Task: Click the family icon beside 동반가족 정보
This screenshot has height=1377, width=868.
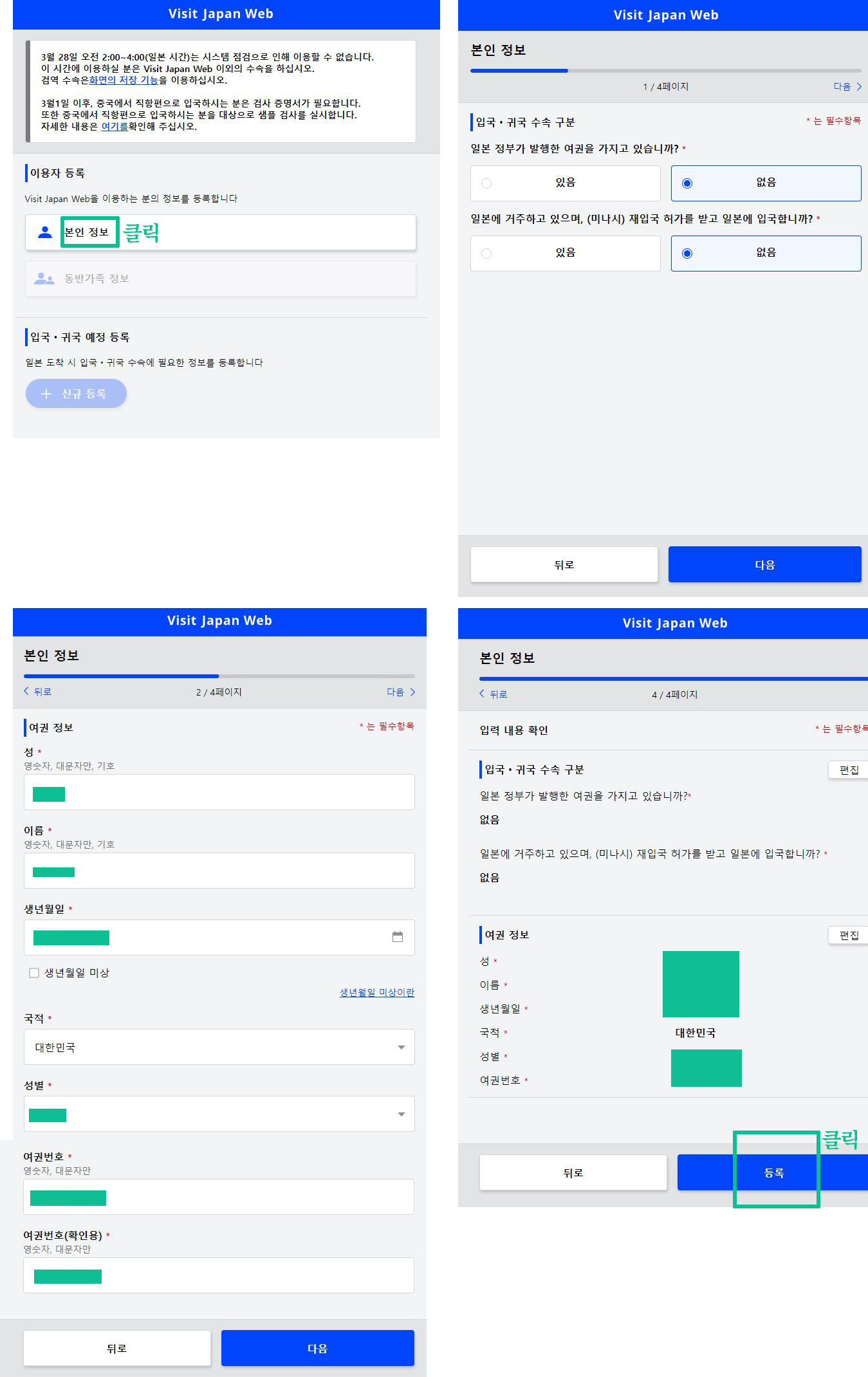Action: [x=44, y=279]
